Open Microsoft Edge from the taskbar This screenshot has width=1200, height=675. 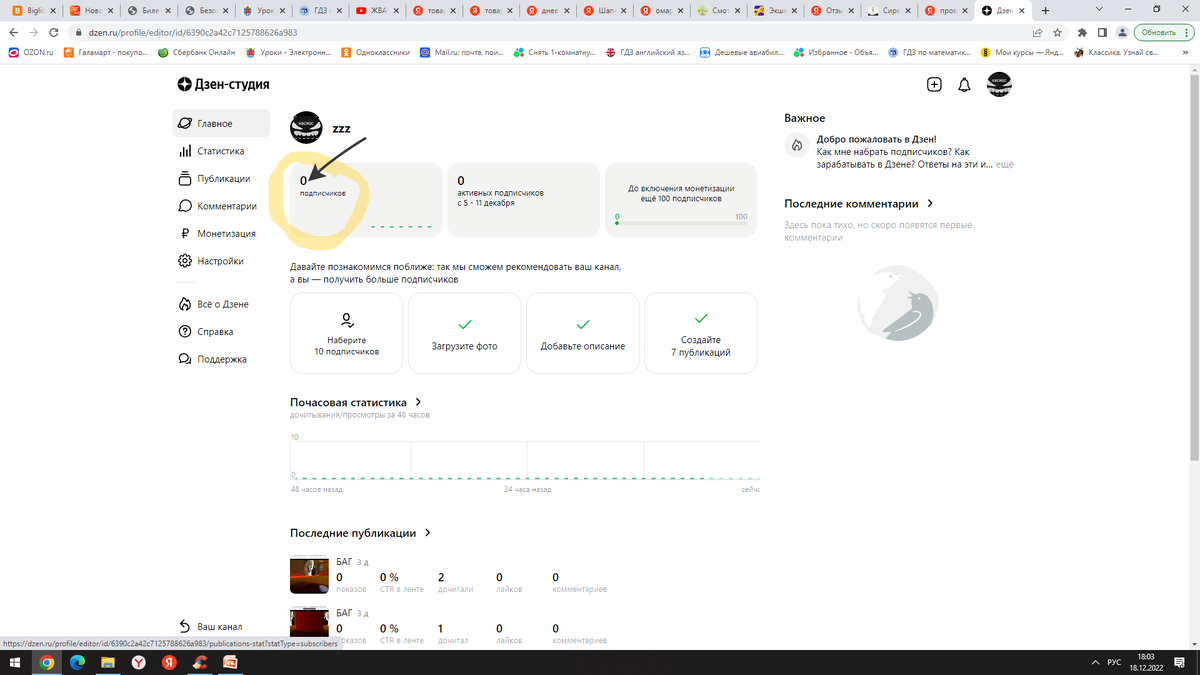(78, 662)
